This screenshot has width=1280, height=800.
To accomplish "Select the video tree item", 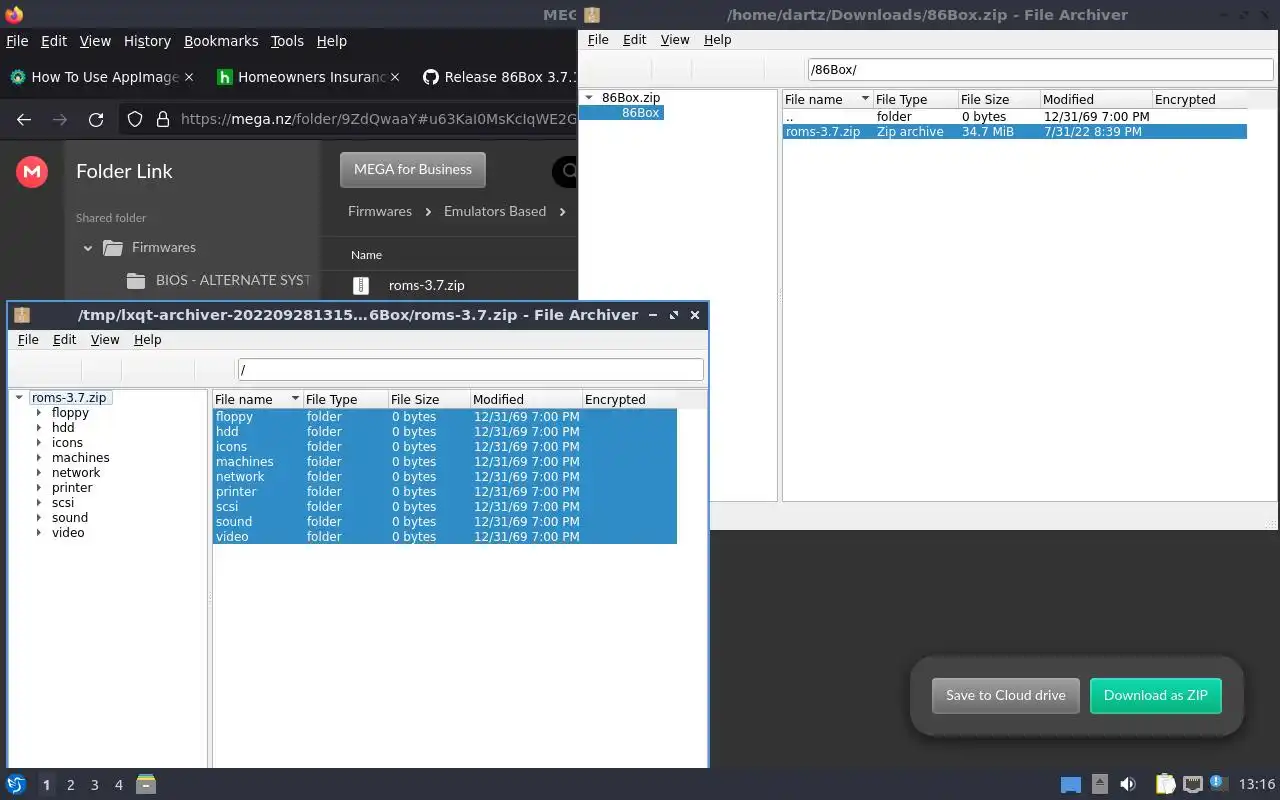I will (68, 533).
